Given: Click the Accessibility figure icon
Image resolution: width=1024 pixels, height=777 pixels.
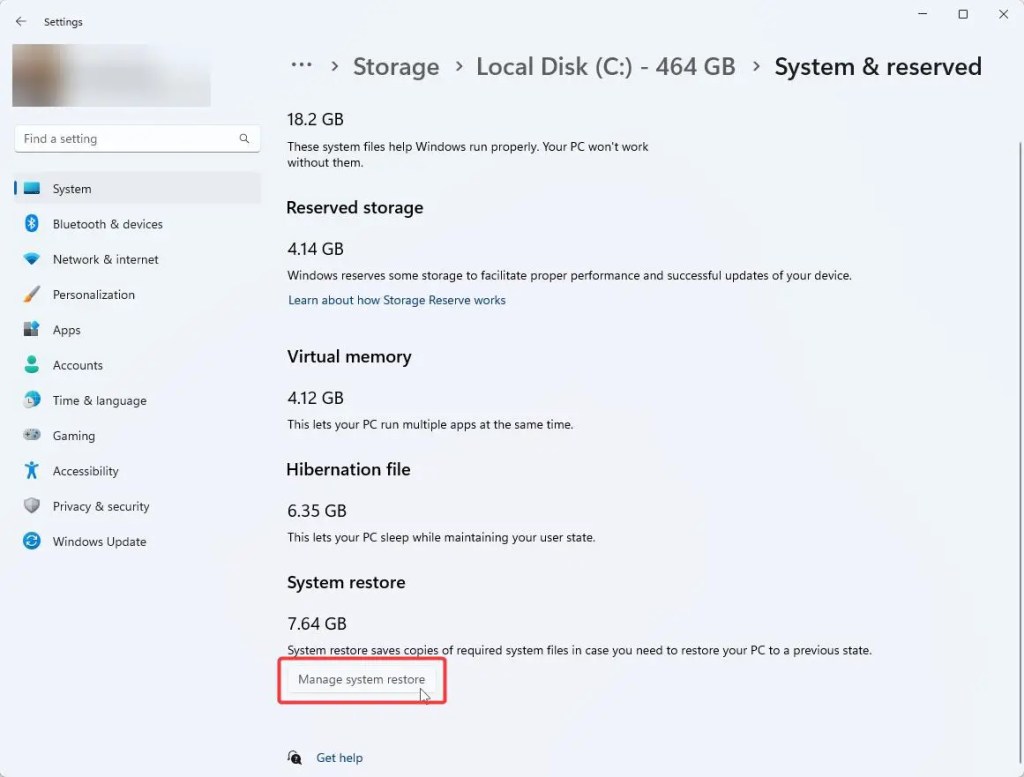Looking at the screenshot, I should pos(31,471).
